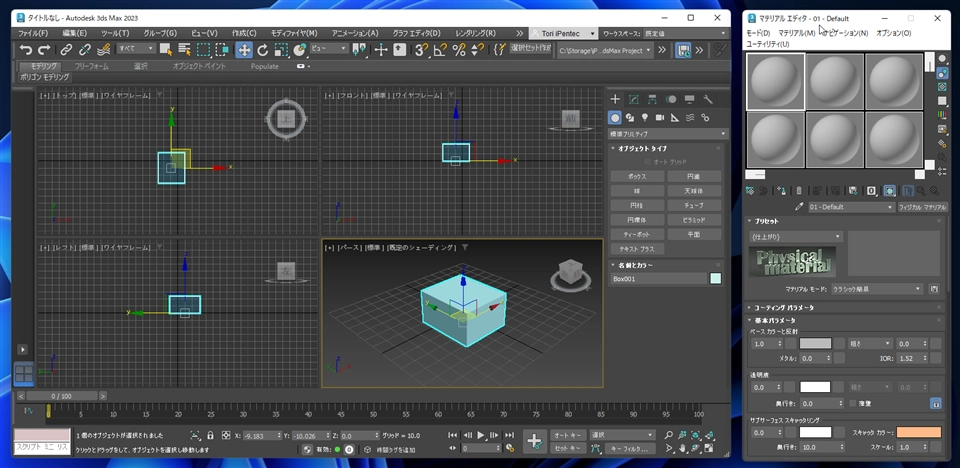Screen dimensions: 960x468
Task: Click the キー フィルタ... button
Action: click(630, 448)
